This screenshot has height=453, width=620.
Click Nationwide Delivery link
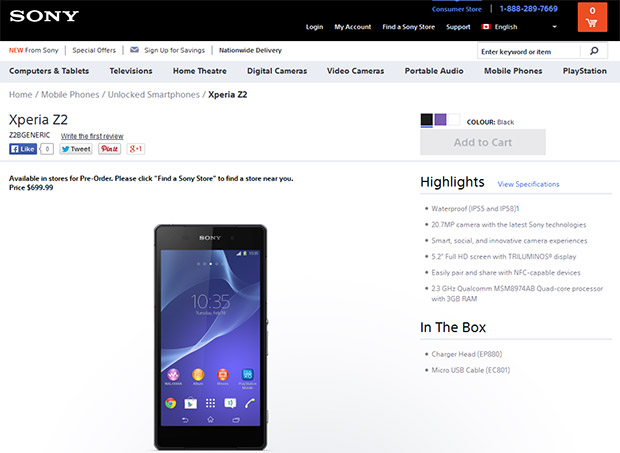pyautogui.click(x=250, y=50)
